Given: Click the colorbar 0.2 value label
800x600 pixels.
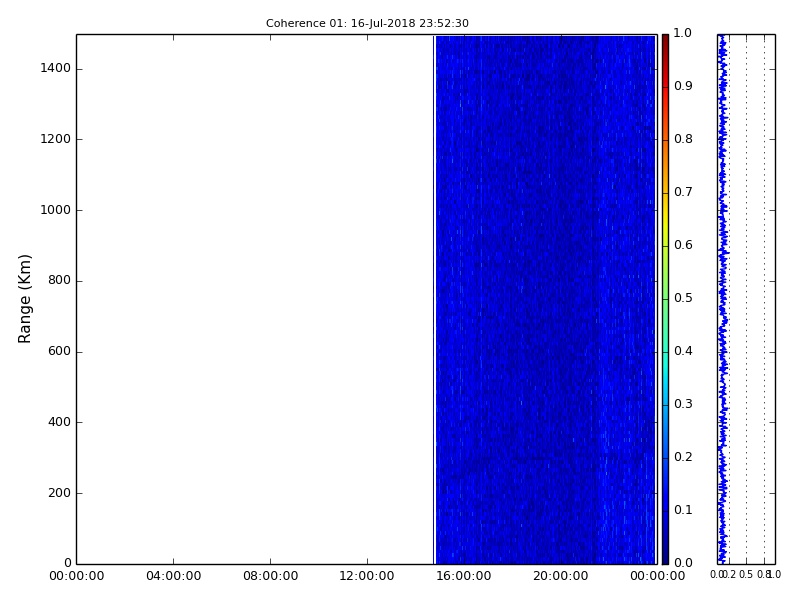Looking at the screenshot, I should [x=683, y=457].
